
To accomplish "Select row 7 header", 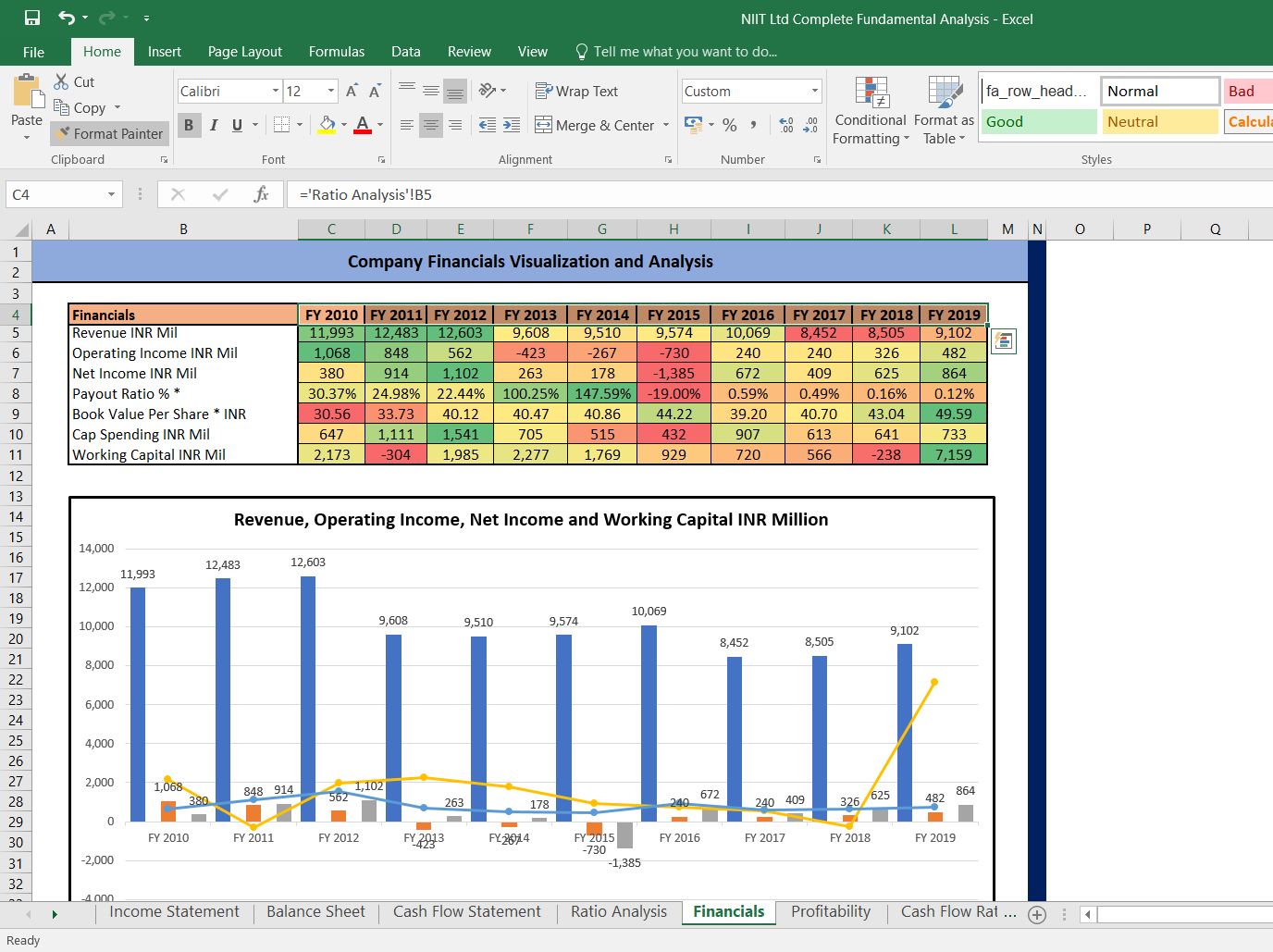I will 16,374.
